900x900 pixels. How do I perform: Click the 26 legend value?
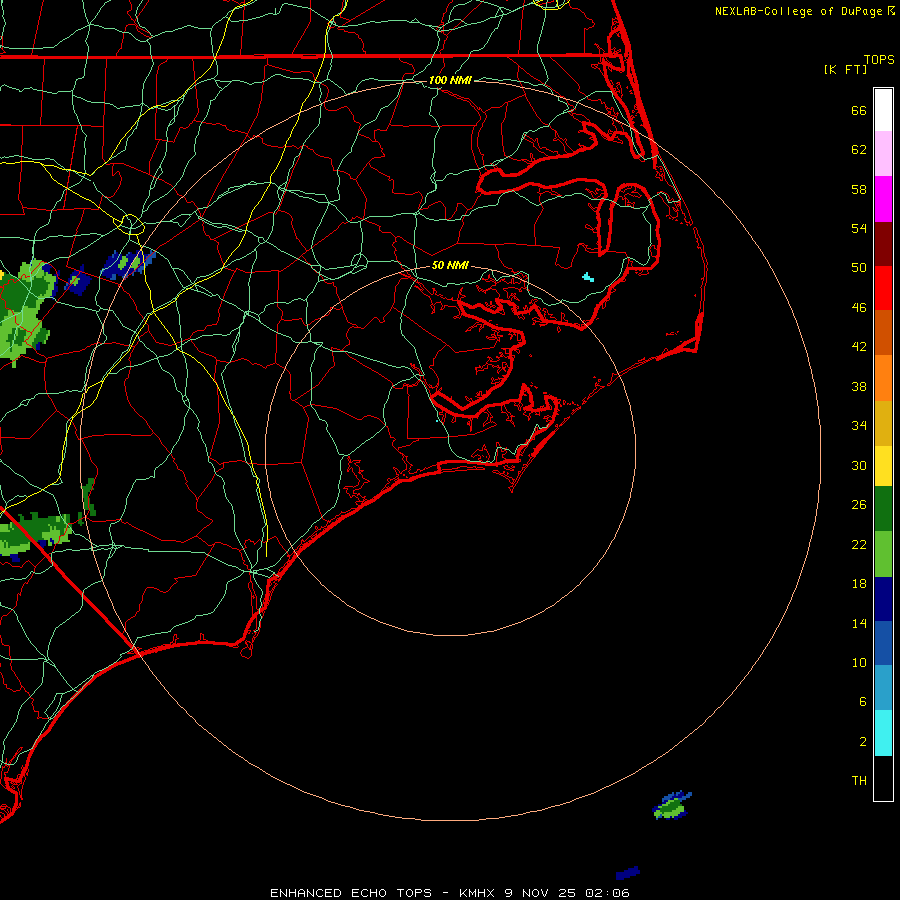(859, 505)
